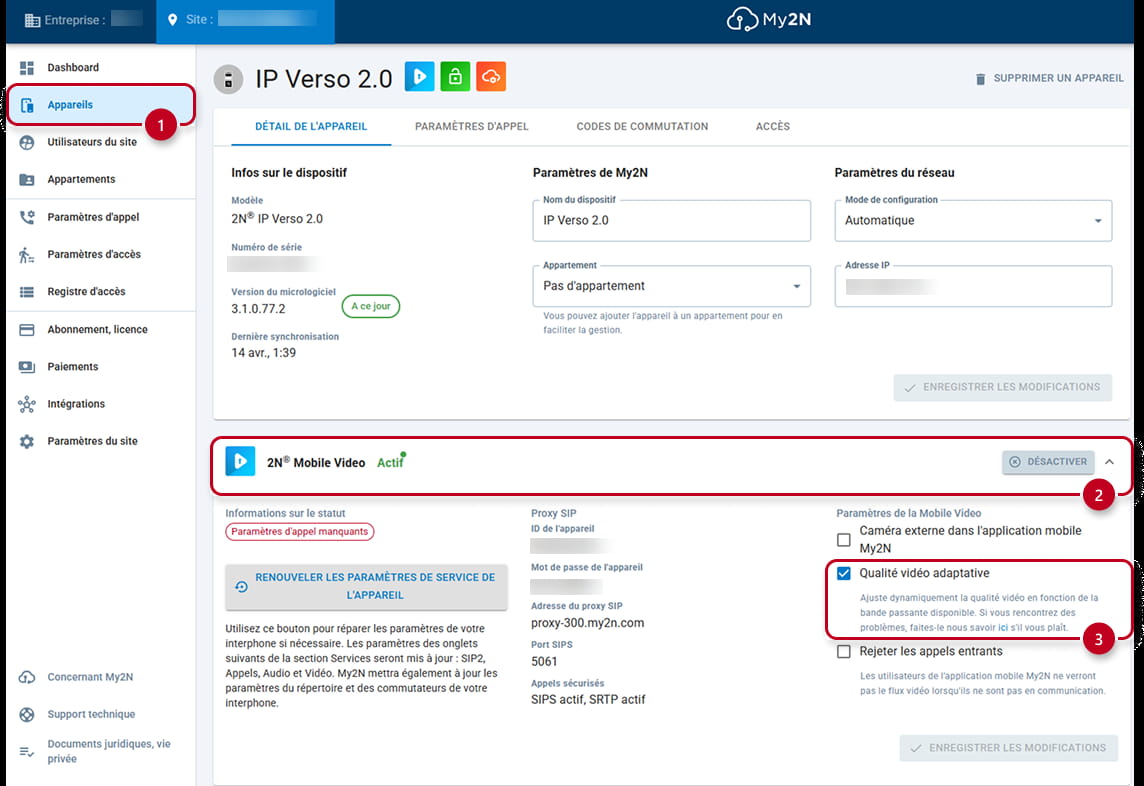Click the Site location pin icon
The image size is (1144, 786).
coord(172,20)
